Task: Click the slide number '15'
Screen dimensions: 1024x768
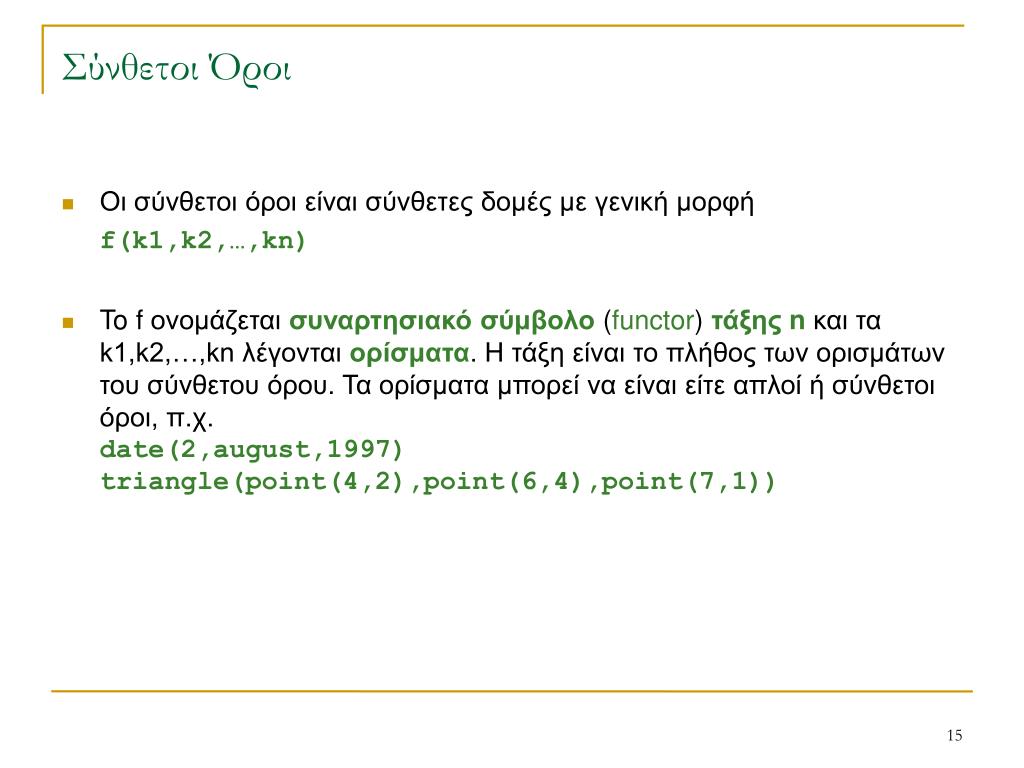Action: [954, 735]
